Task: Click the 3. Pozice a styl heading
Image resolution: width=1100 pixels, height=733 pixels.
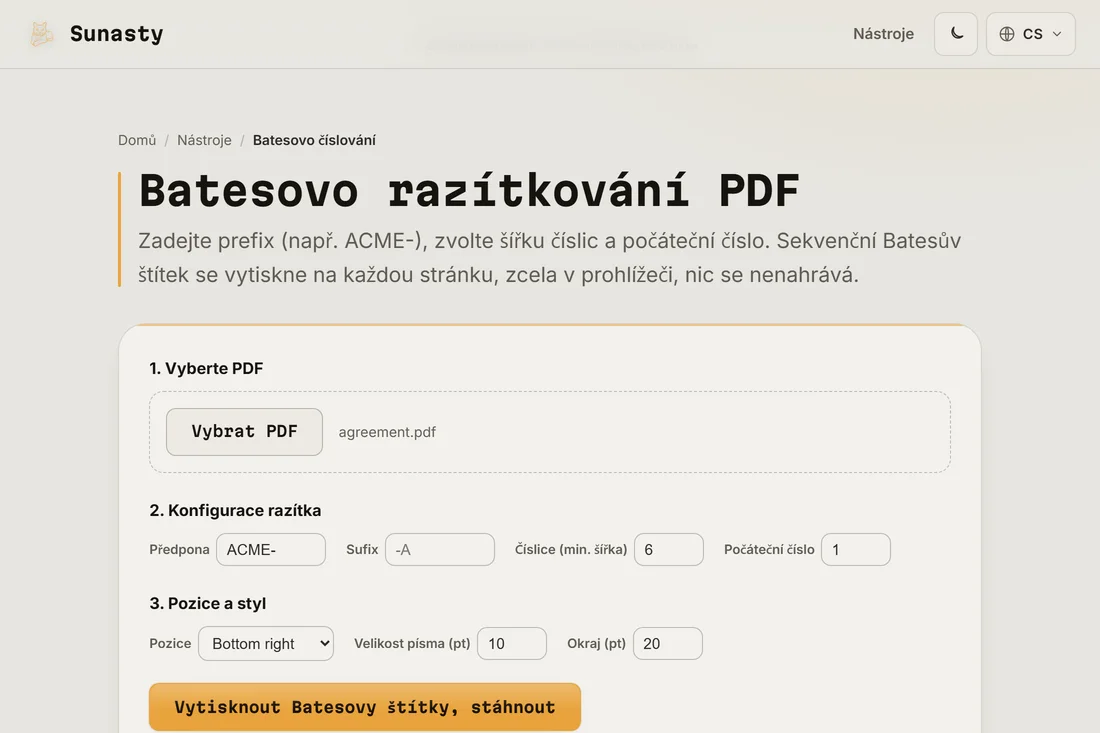Action: pyautogui.click(x=208, y=603)
